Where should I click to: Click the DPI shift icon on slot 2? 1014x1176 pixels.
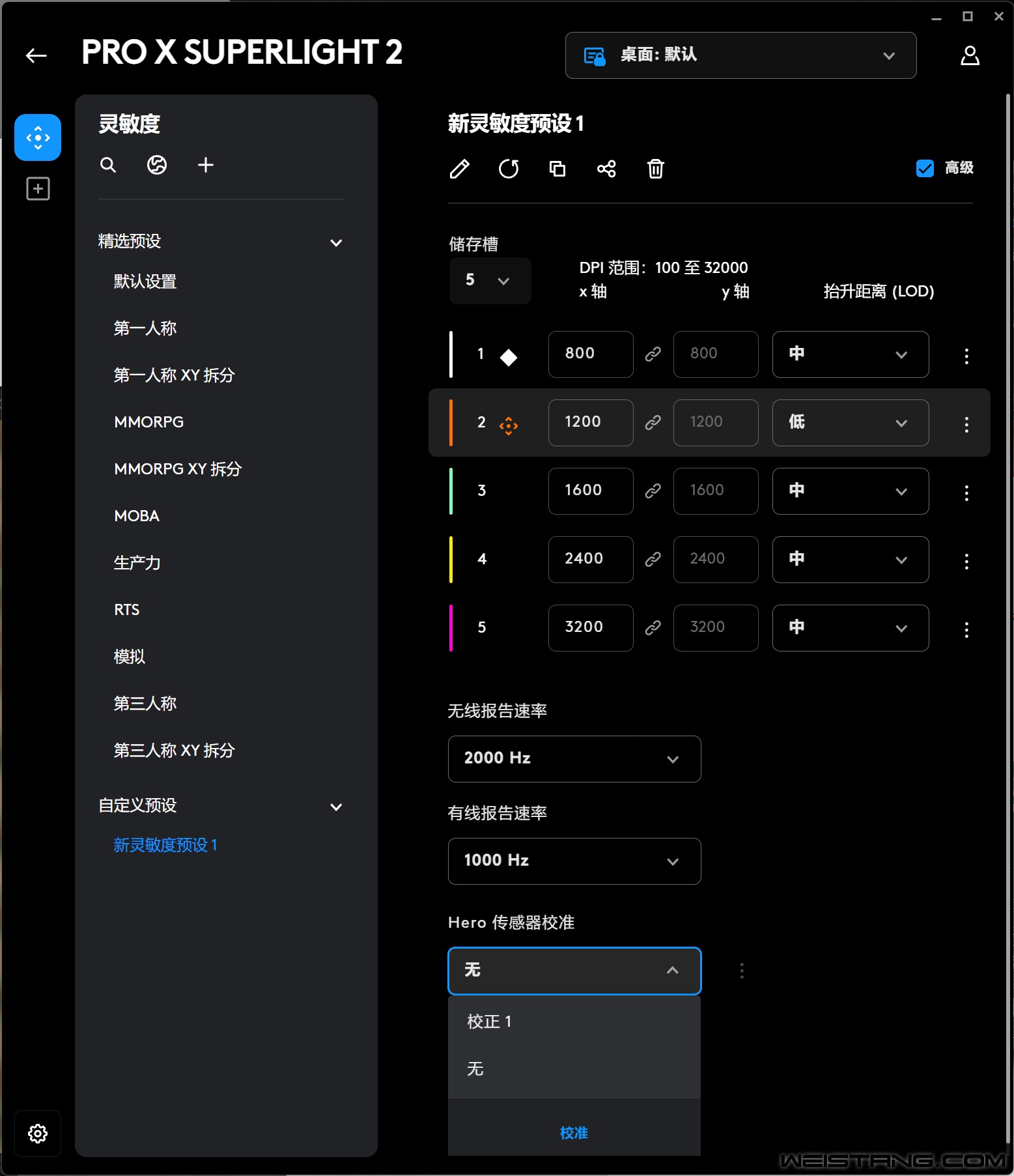point(509,426)
